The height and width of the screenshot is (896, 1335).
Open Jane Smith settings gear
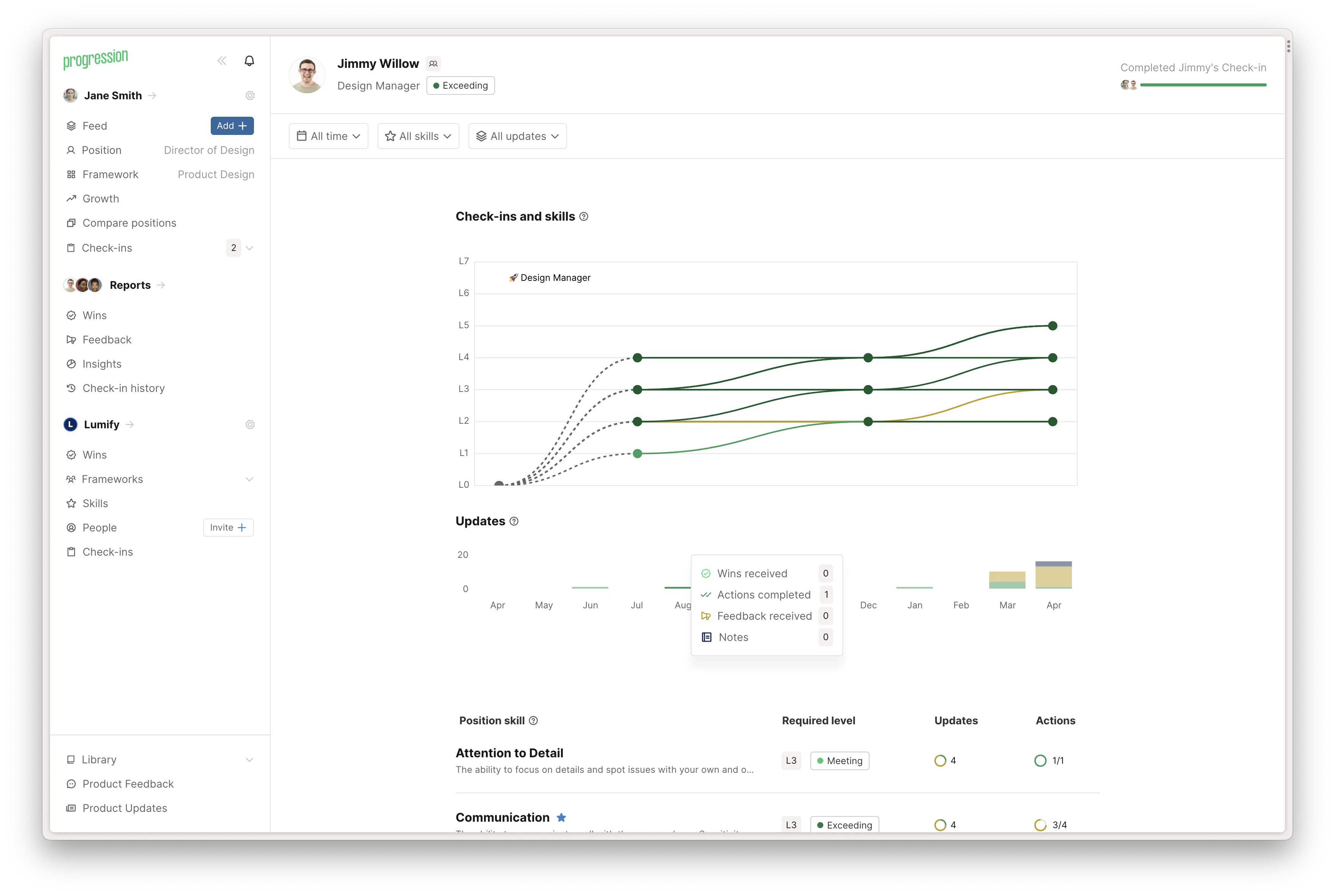click(250, 96)
